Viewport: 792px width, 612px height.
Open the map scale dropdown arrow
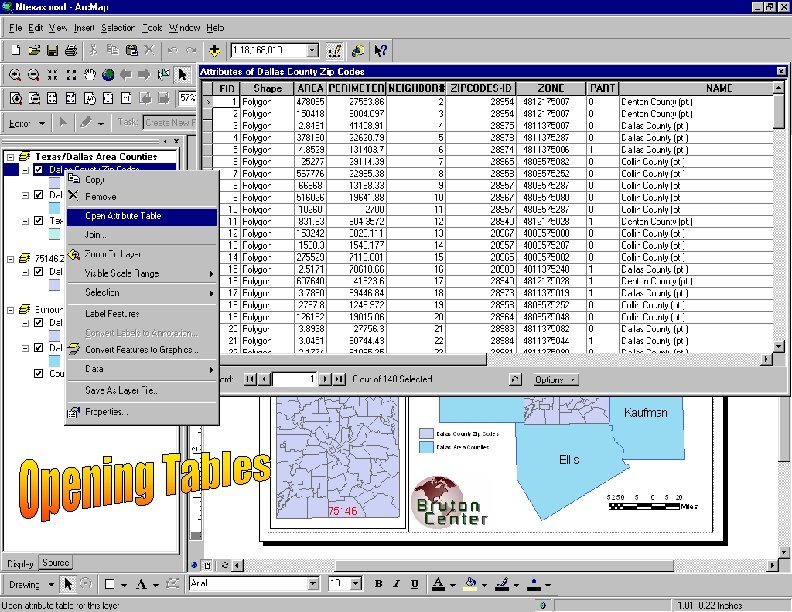click(x=313, y=50)
